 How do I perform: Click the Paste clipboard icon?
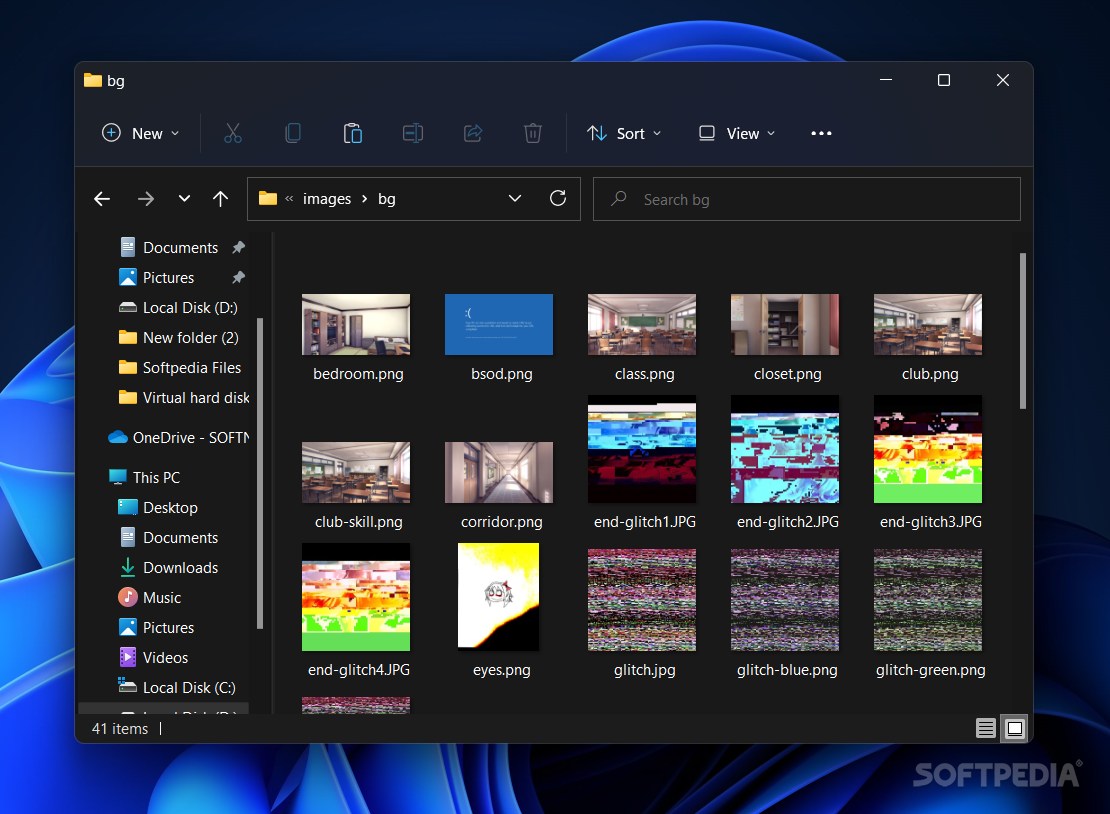(x=353, y=133)
